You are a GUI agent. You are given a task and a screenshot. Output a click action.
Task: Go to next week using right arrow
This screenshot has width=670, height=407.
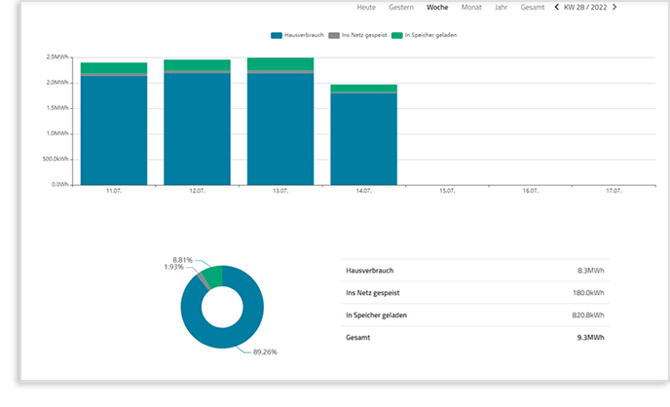click(x=614, y=8)
